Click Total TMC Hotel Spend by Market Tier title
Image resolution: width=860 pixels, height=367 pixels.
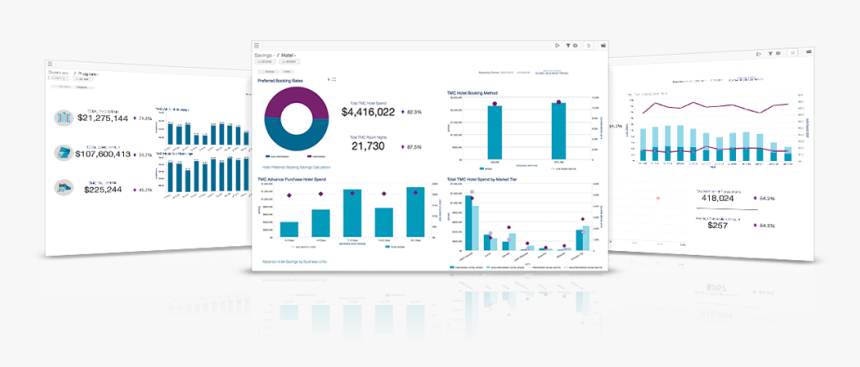point(483,179)
